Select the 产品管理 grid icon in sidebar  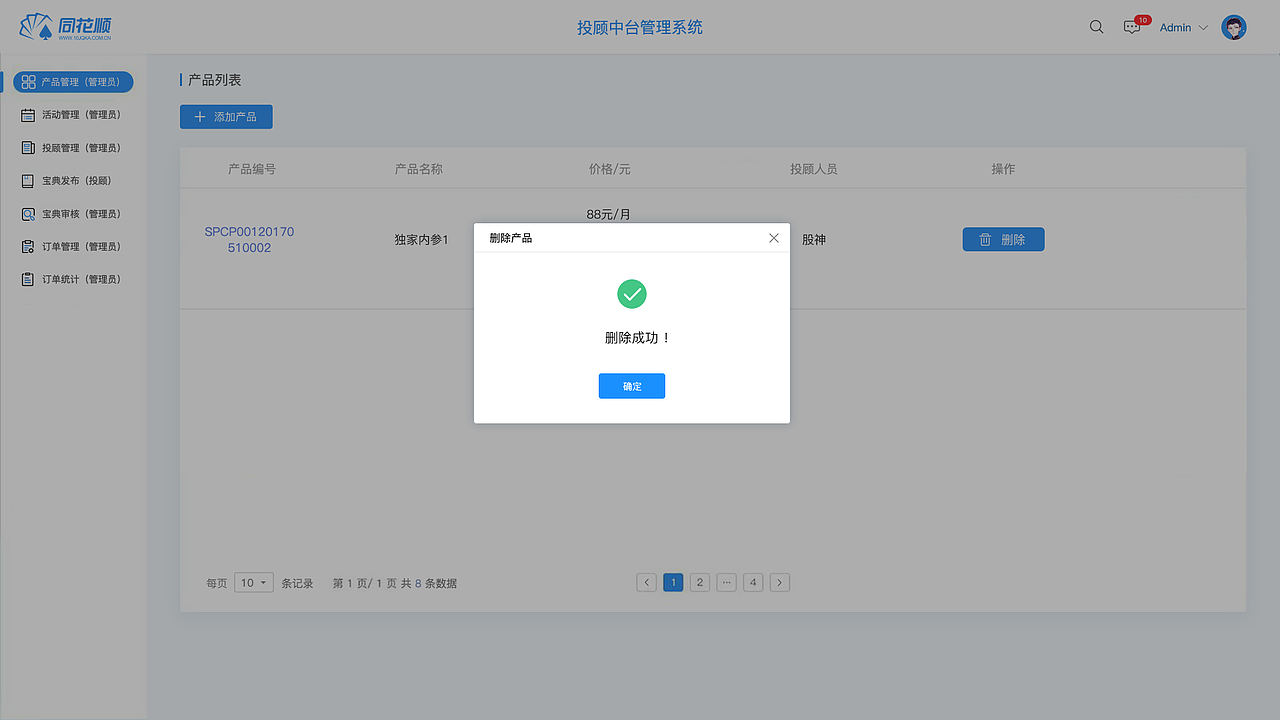click(27, 82)
